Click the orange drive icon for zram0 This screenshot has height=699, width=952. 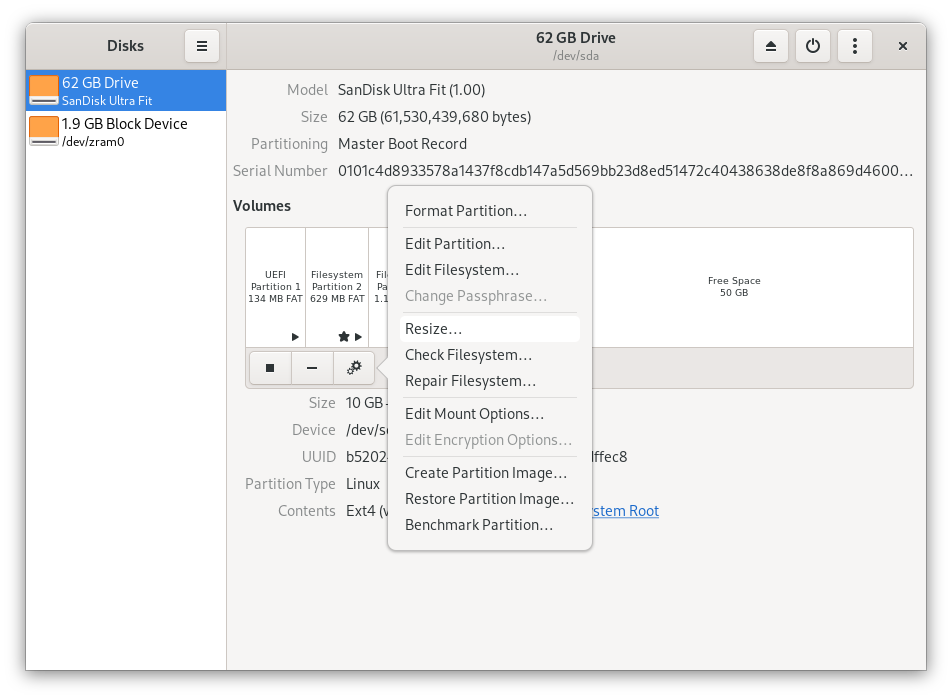(x=42, y=131)
